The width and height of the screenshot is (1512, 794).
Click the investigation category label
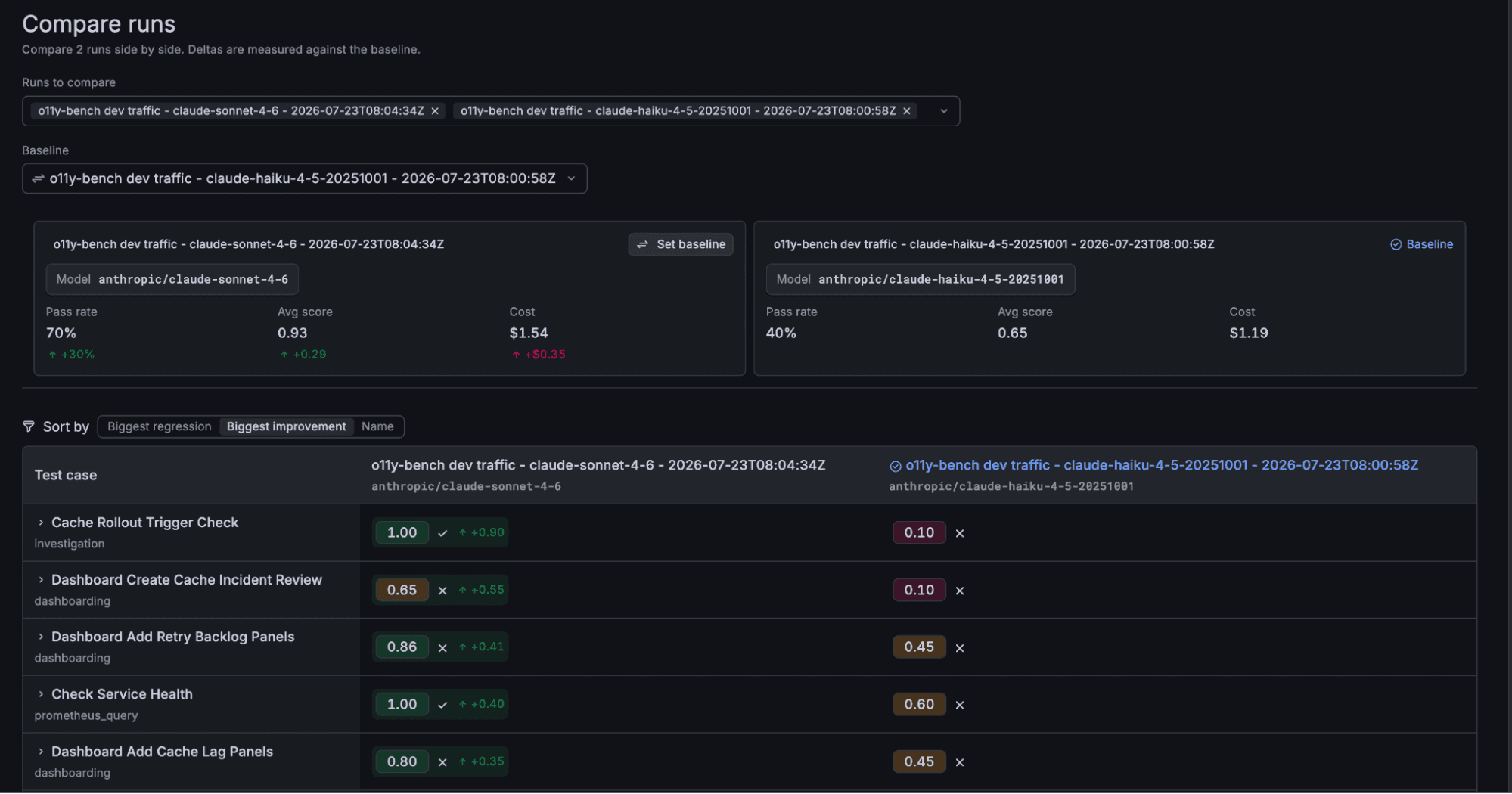[x=70, y=544]
